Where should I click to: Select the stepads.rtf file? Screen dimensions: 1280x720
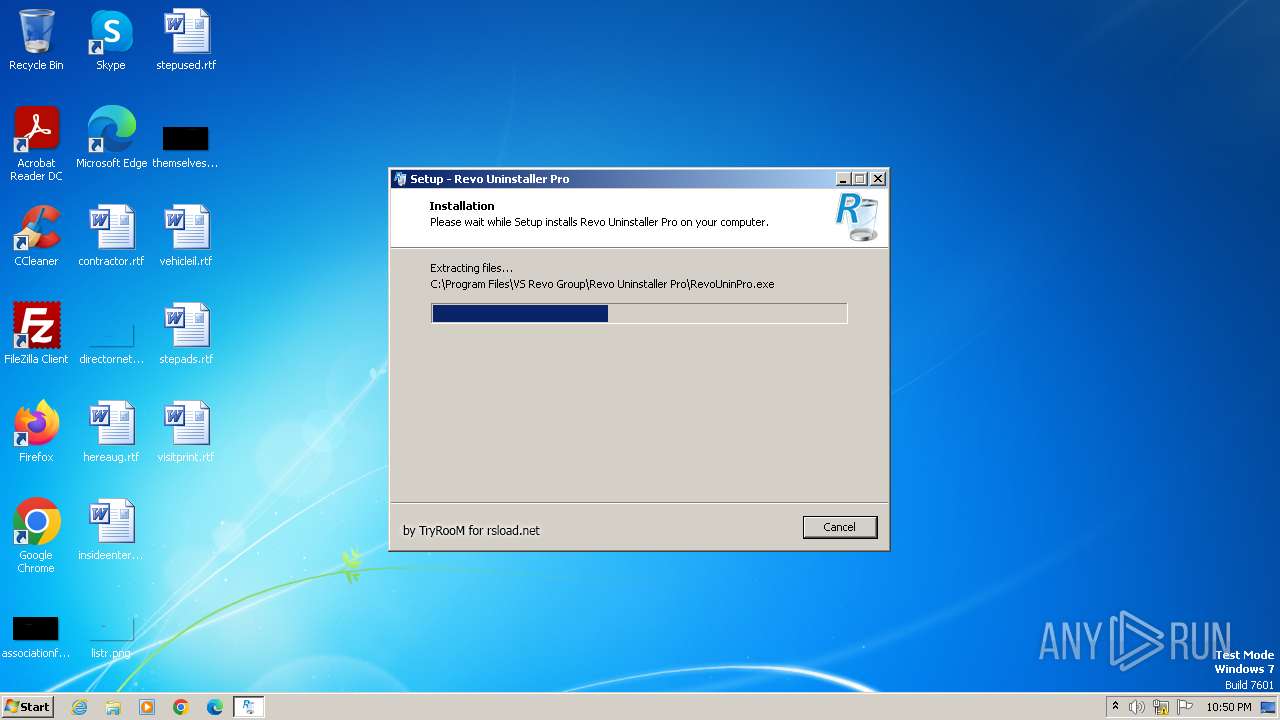(x=186, y=334)
